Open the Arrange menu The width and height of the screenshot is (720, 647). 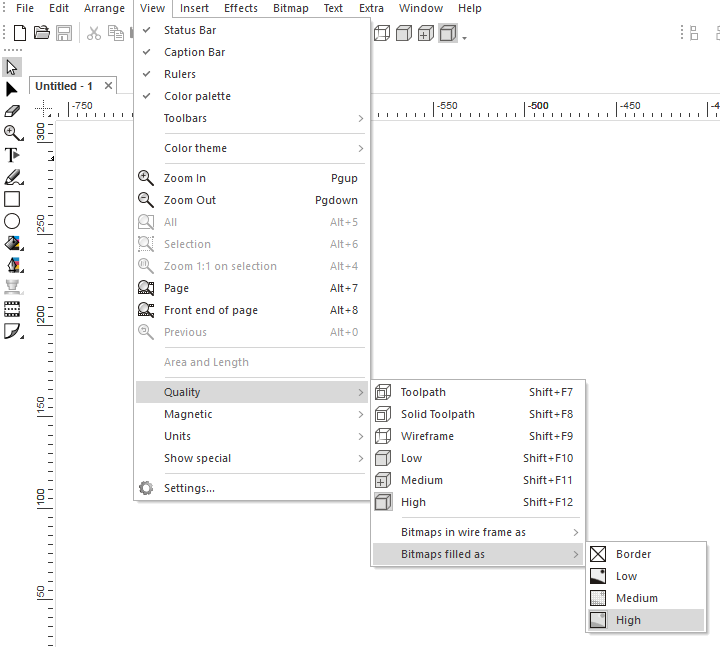pos(104,8)
